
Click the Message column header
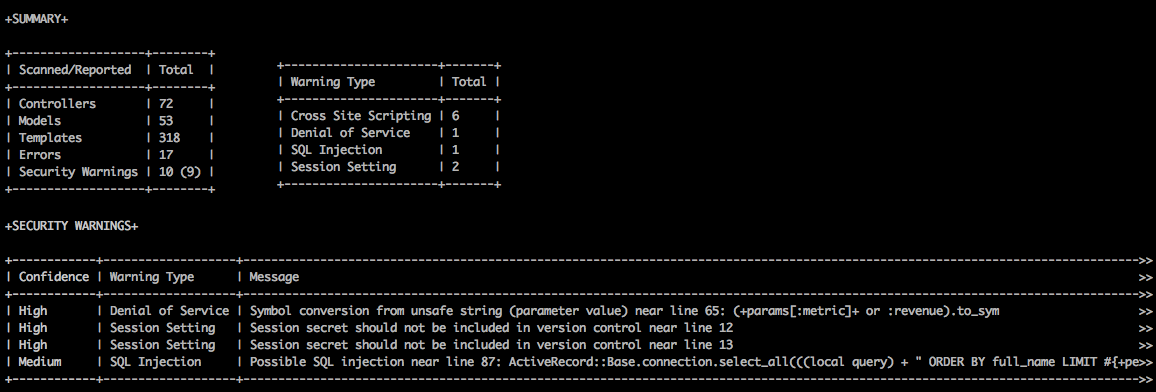(274, 277)
